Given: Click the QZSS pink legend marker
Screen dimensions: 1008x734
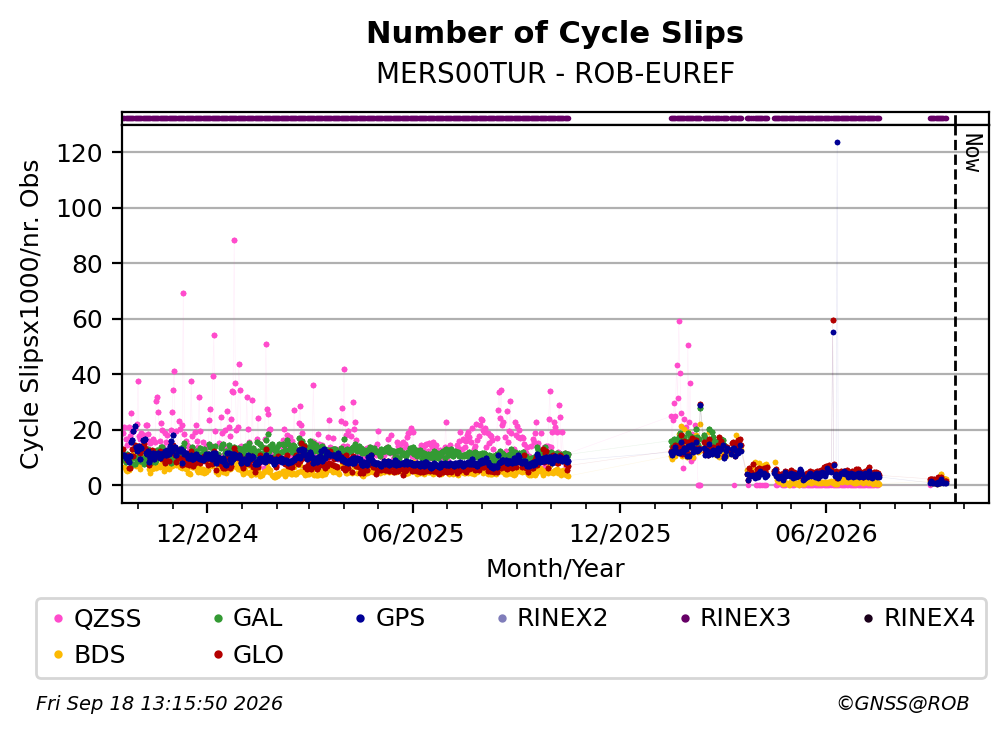Looking at the screenshot, I should click(59, 618).
